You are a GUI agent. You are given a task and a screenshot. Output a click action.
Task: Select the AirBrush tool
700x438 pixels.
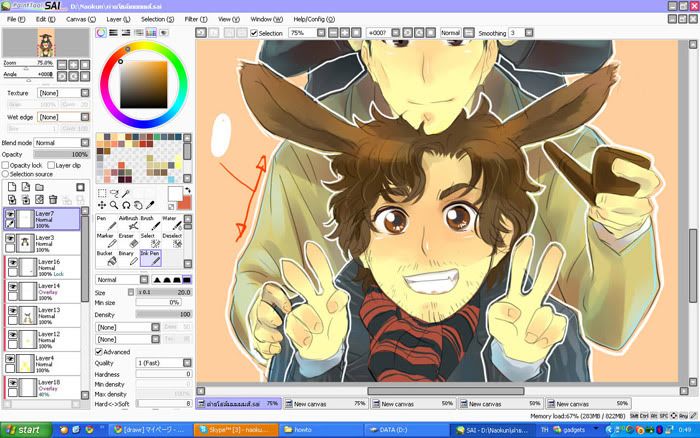tap(128, 224)
